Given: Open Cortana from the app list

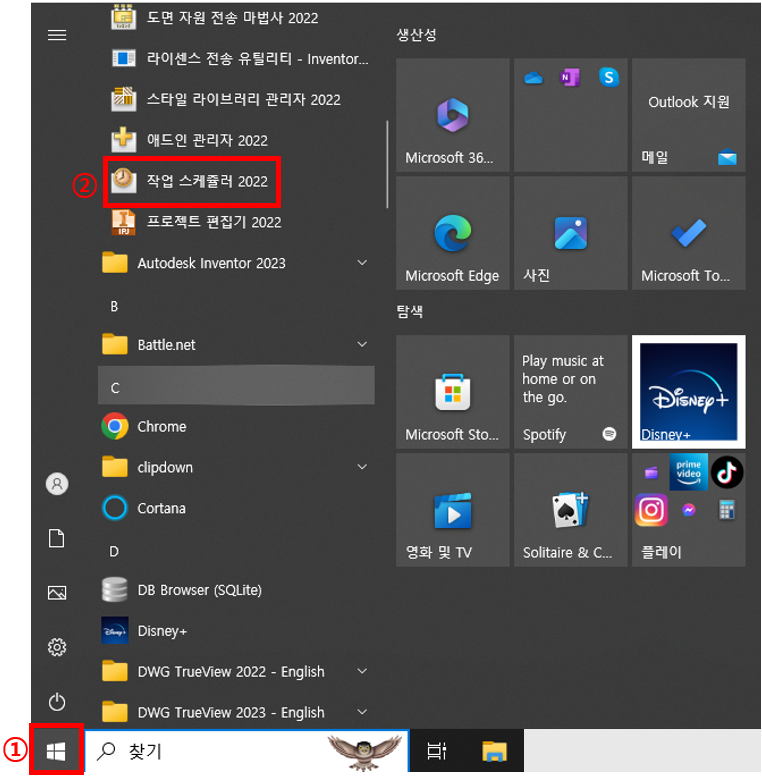Looking at the screenshot, I should pyautogui.click(x=236, y=508).
